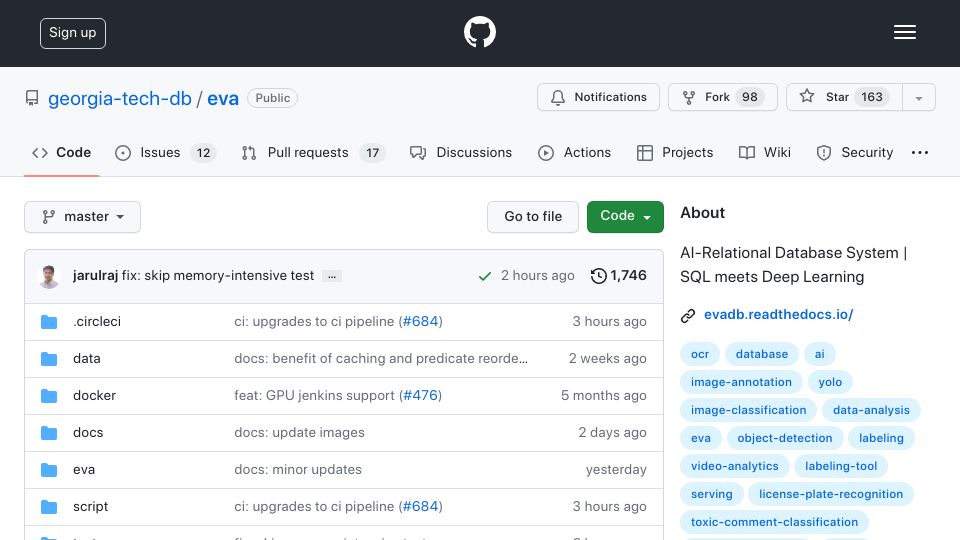Screen dimensions: 960x540
Task: Click the labeling topic tag
Action: pyautogui.click(x=881, y=438)
